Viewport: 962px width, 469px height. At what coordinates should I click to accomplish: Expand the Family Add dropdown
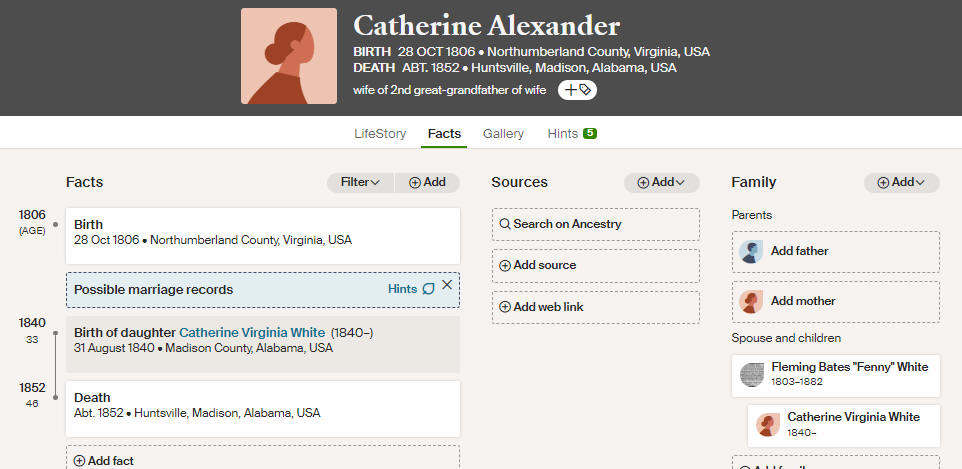tap(901, 182)
